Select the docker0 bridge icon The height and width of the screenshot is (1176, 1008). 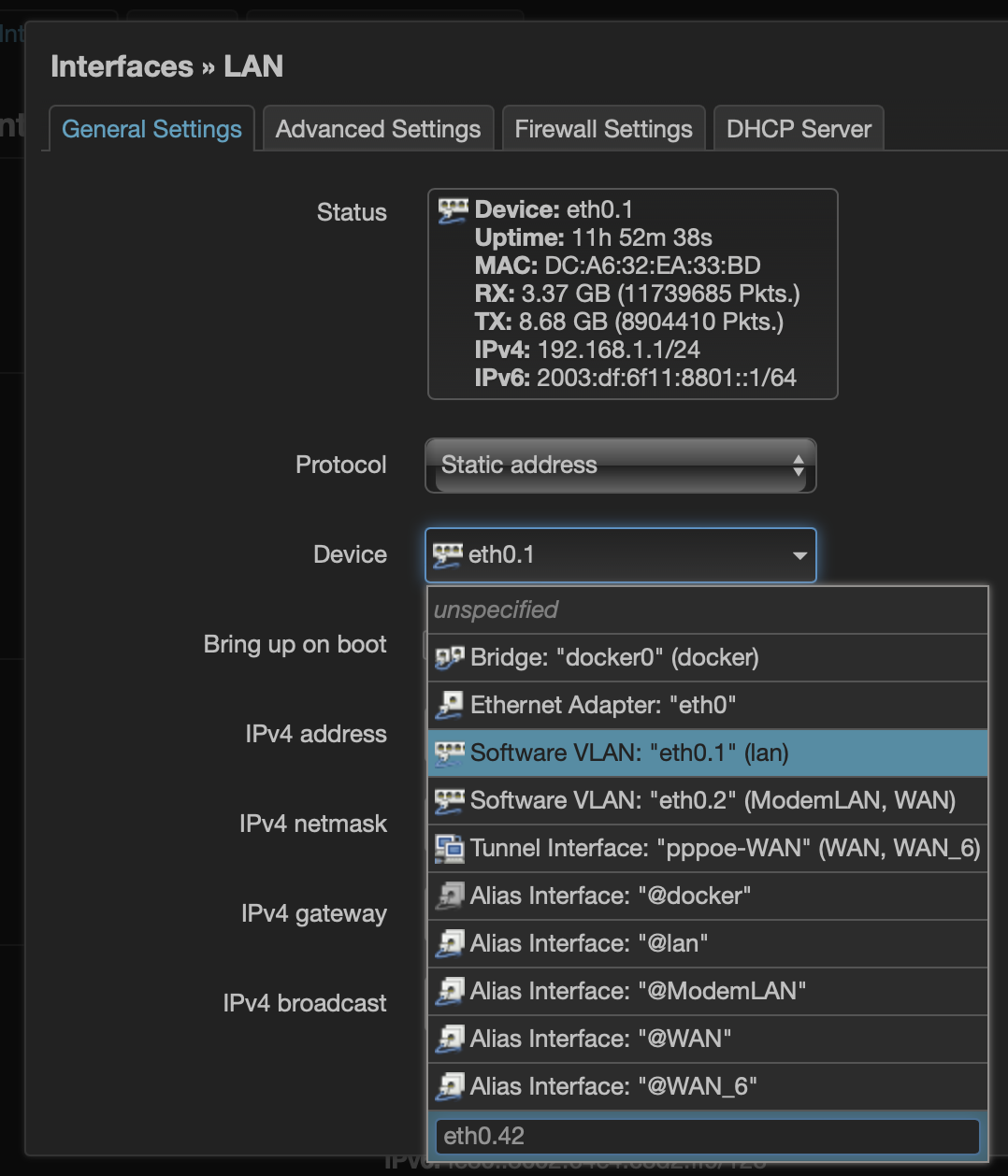tap(450, 657)
